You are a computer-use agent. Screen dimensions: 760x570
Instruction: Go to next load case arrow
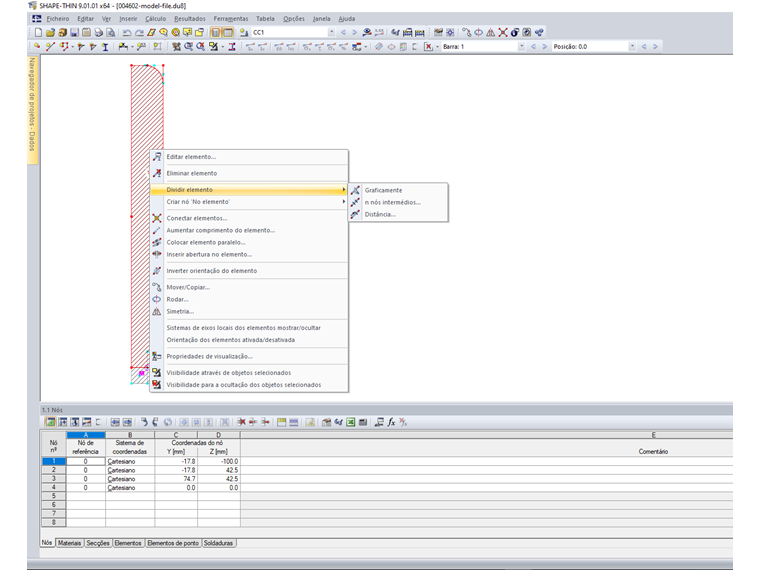coord(354,32)
